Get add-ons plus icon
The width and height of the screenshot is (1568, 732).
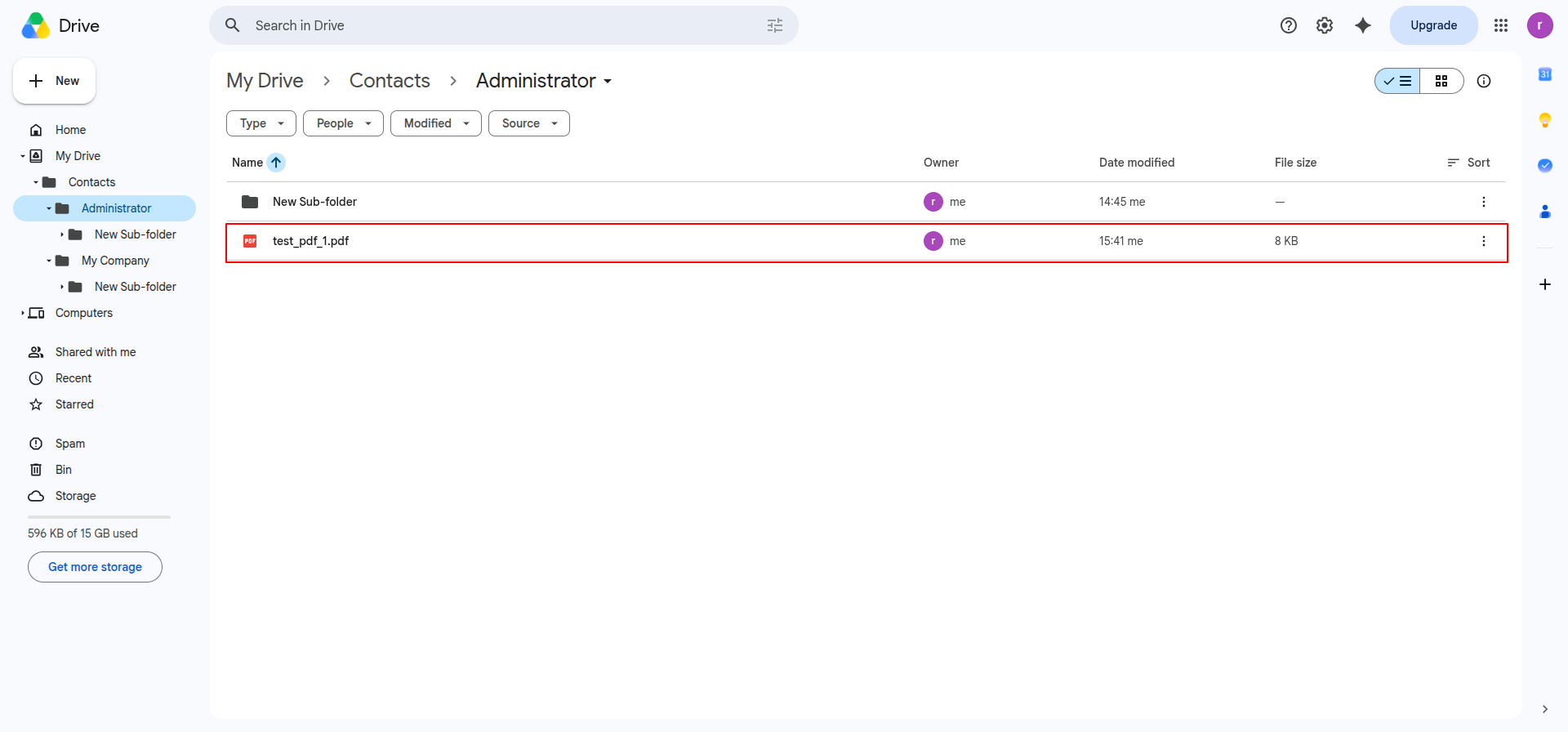(x=1545, y=284)
